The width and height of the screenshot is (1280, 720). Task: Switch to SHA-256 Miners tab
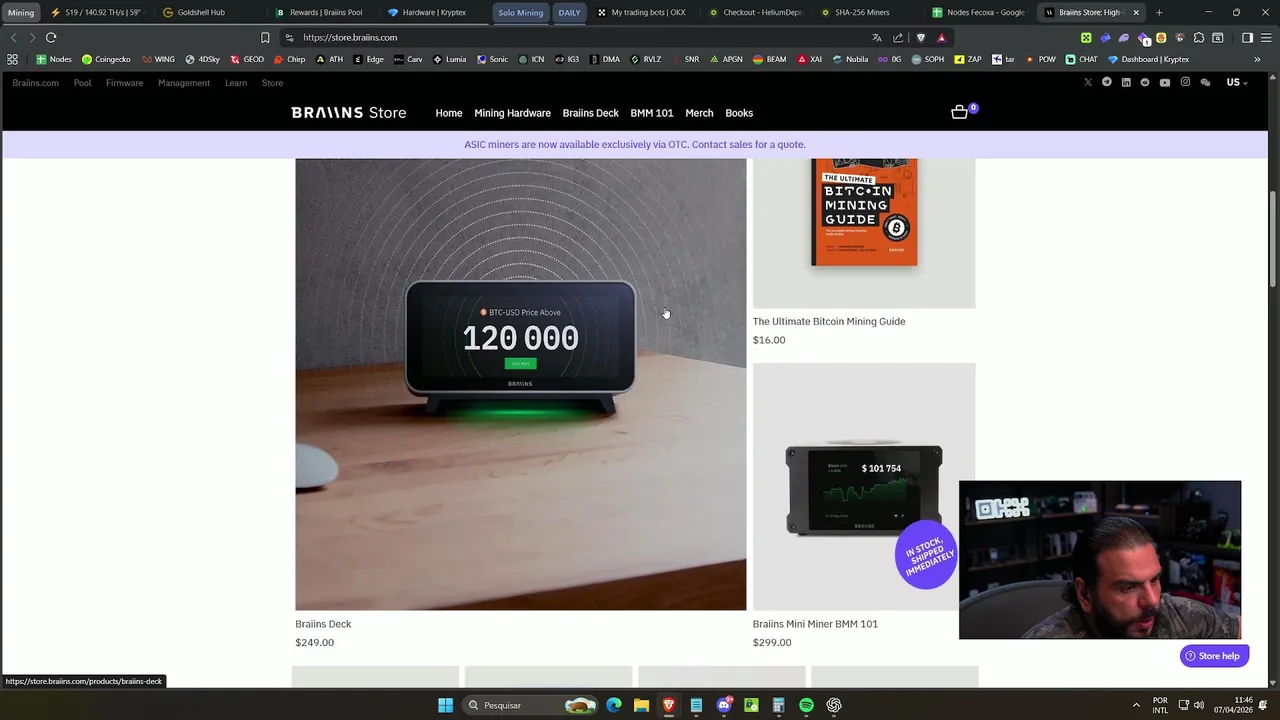862,12
